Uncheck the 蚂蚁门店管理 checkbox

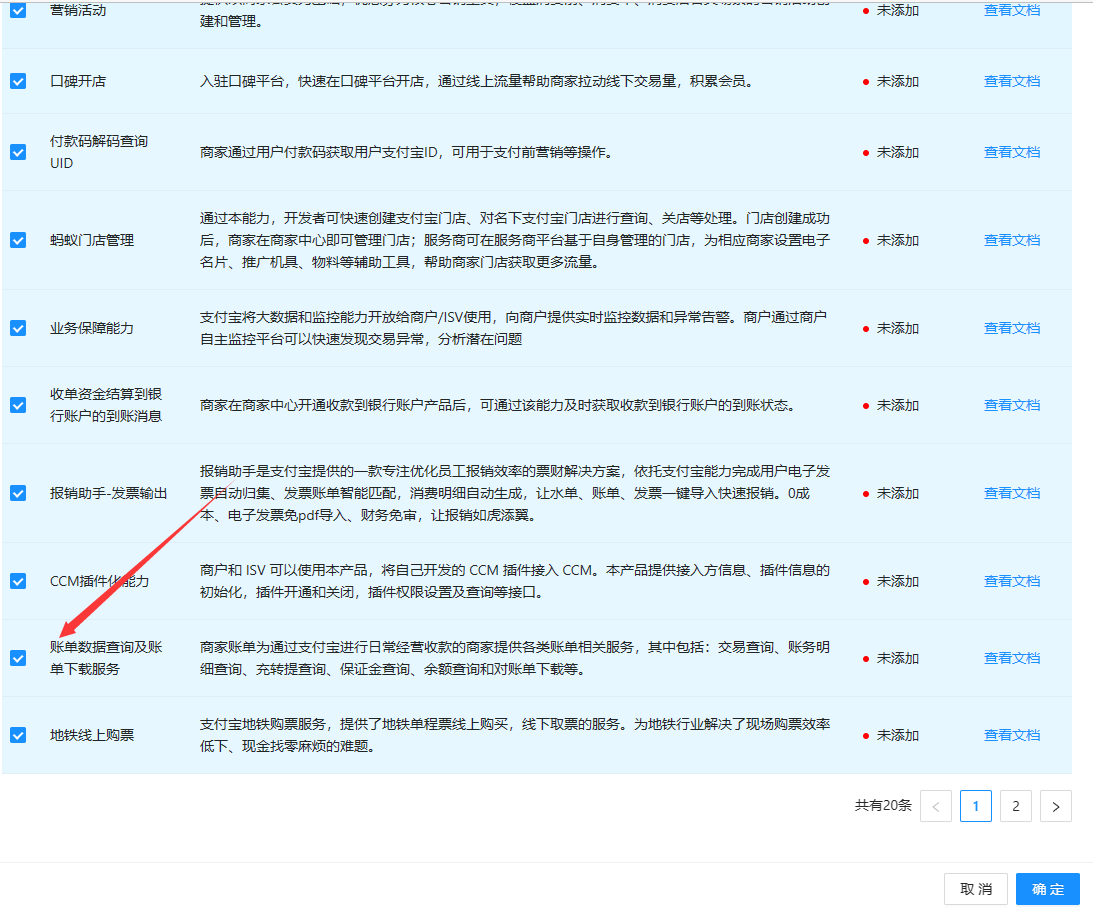pyautogui.click(x=18, y=240)
